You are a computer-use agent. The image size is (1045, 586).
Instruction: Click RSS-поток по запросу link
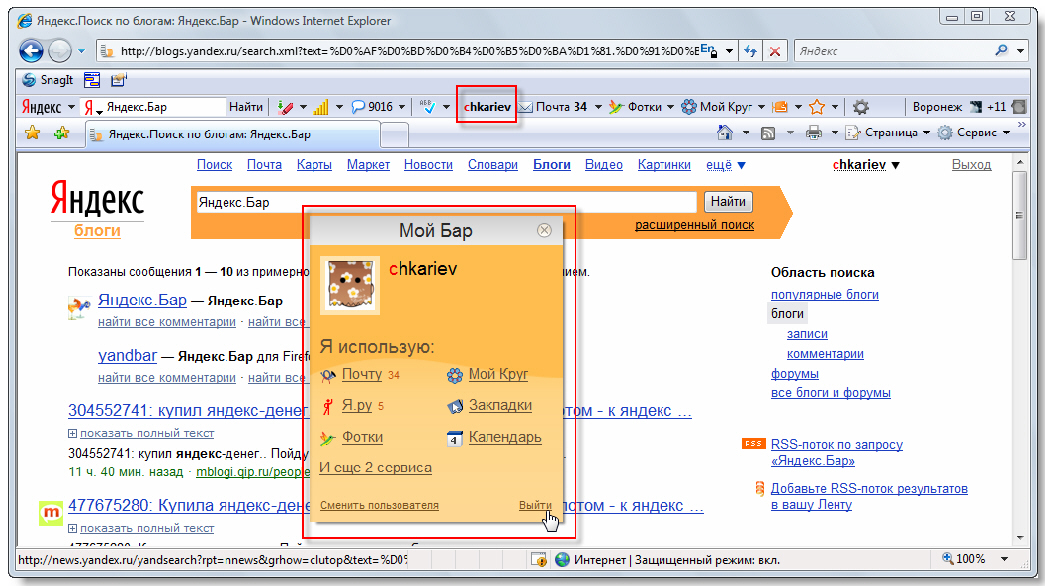(836, 453)
